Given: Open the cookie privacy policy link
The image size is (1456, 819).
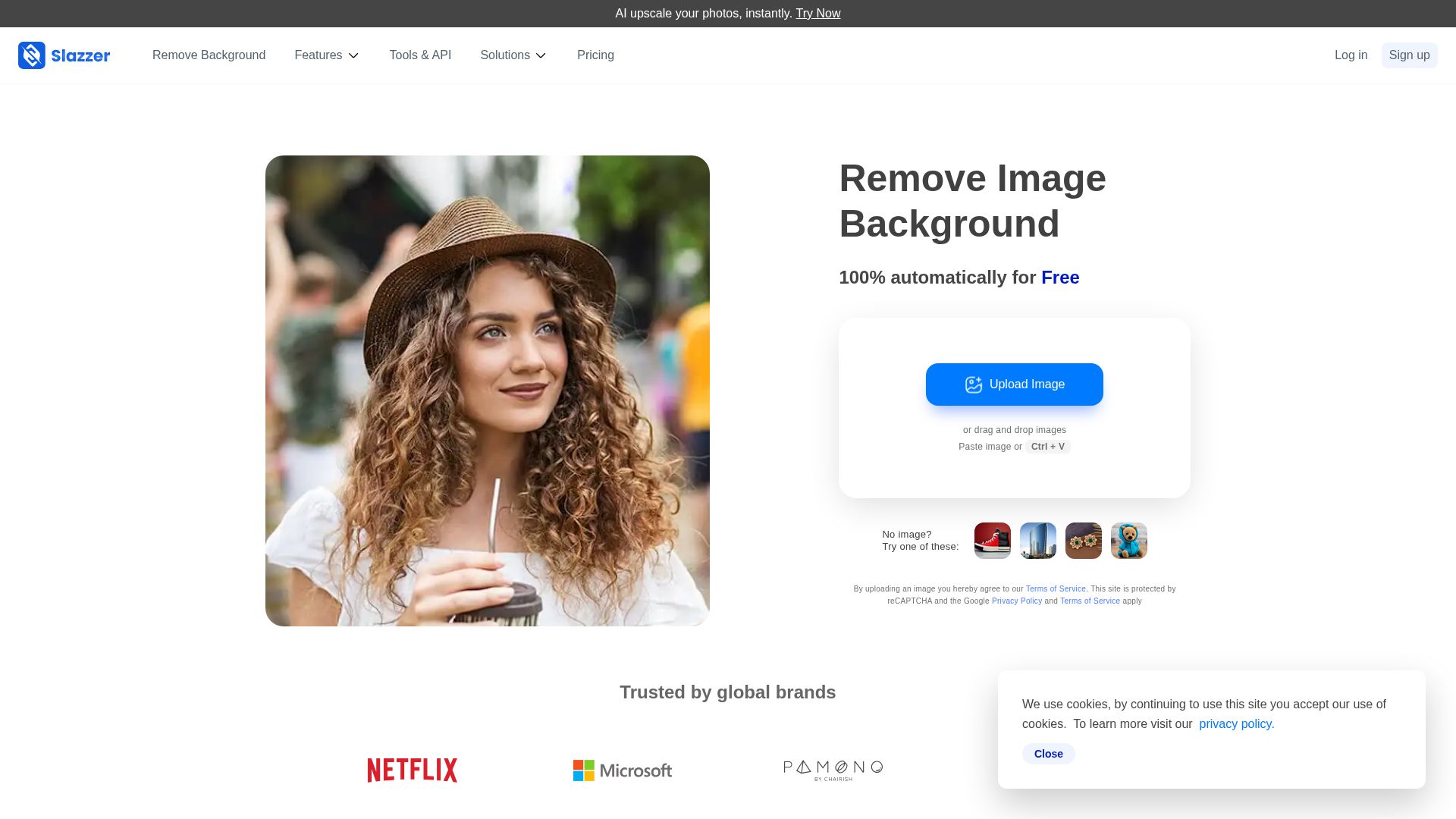Looking at the screenshot, I should point(1236,724).
